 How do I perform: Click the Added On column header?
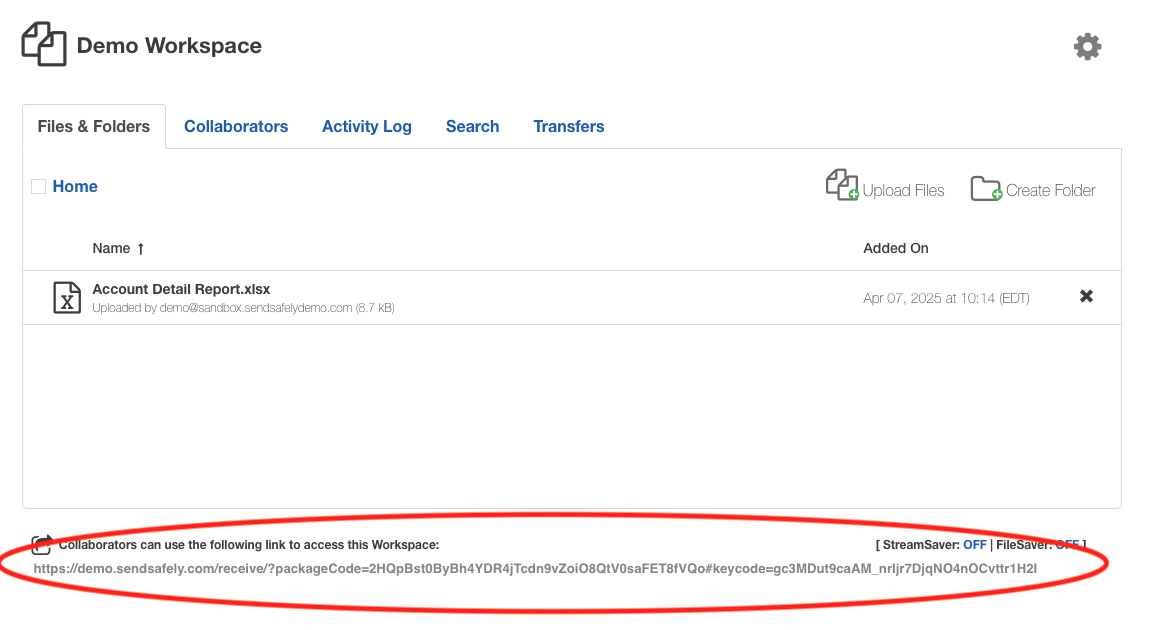pyautogui.click(x=896, y=248)
